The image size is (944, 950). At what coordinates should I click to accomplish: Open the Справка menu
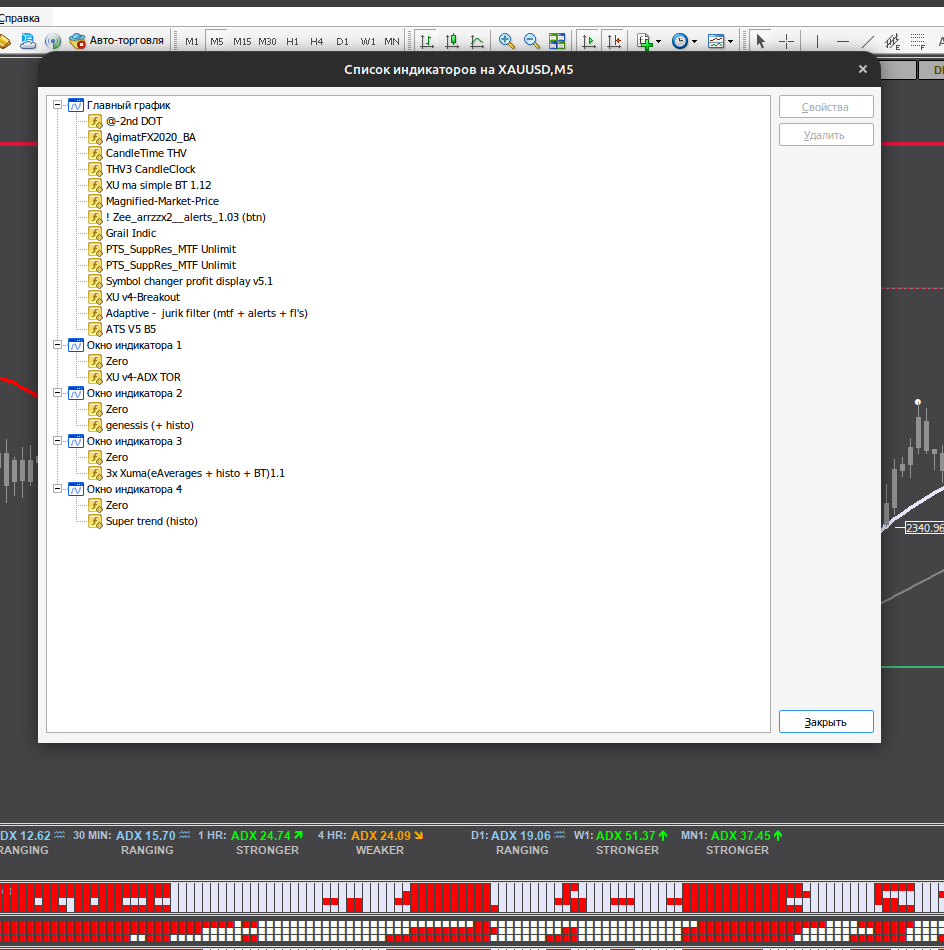pos(19,18)
